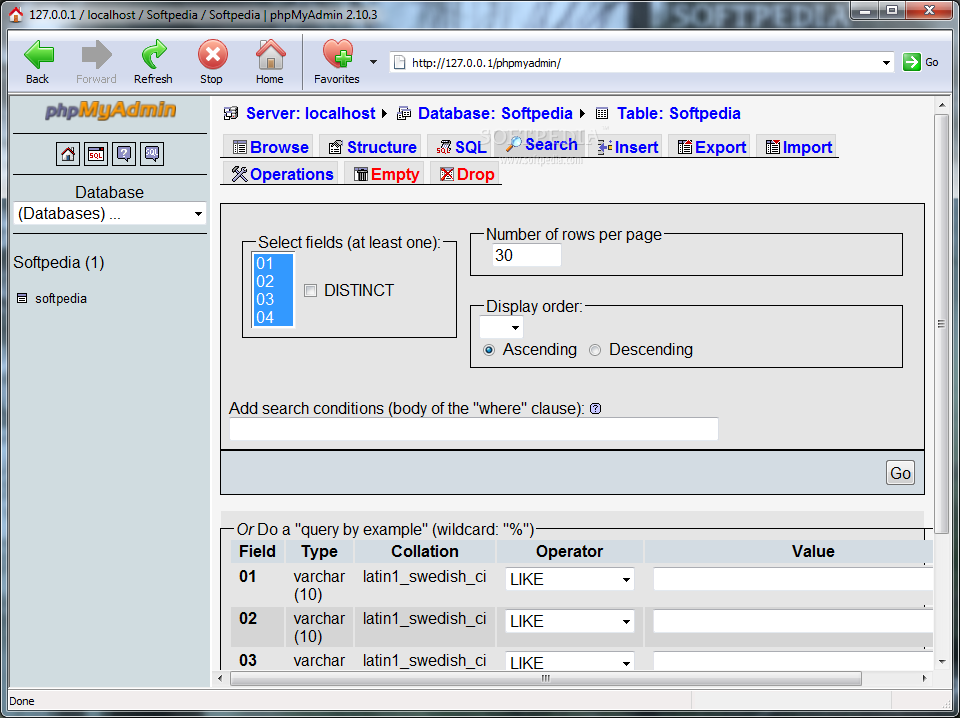The width and height of the screenshot is (960, 718).
Task: Click the red Drop tab
Action: pyautogui.click(x=467, y=174)
